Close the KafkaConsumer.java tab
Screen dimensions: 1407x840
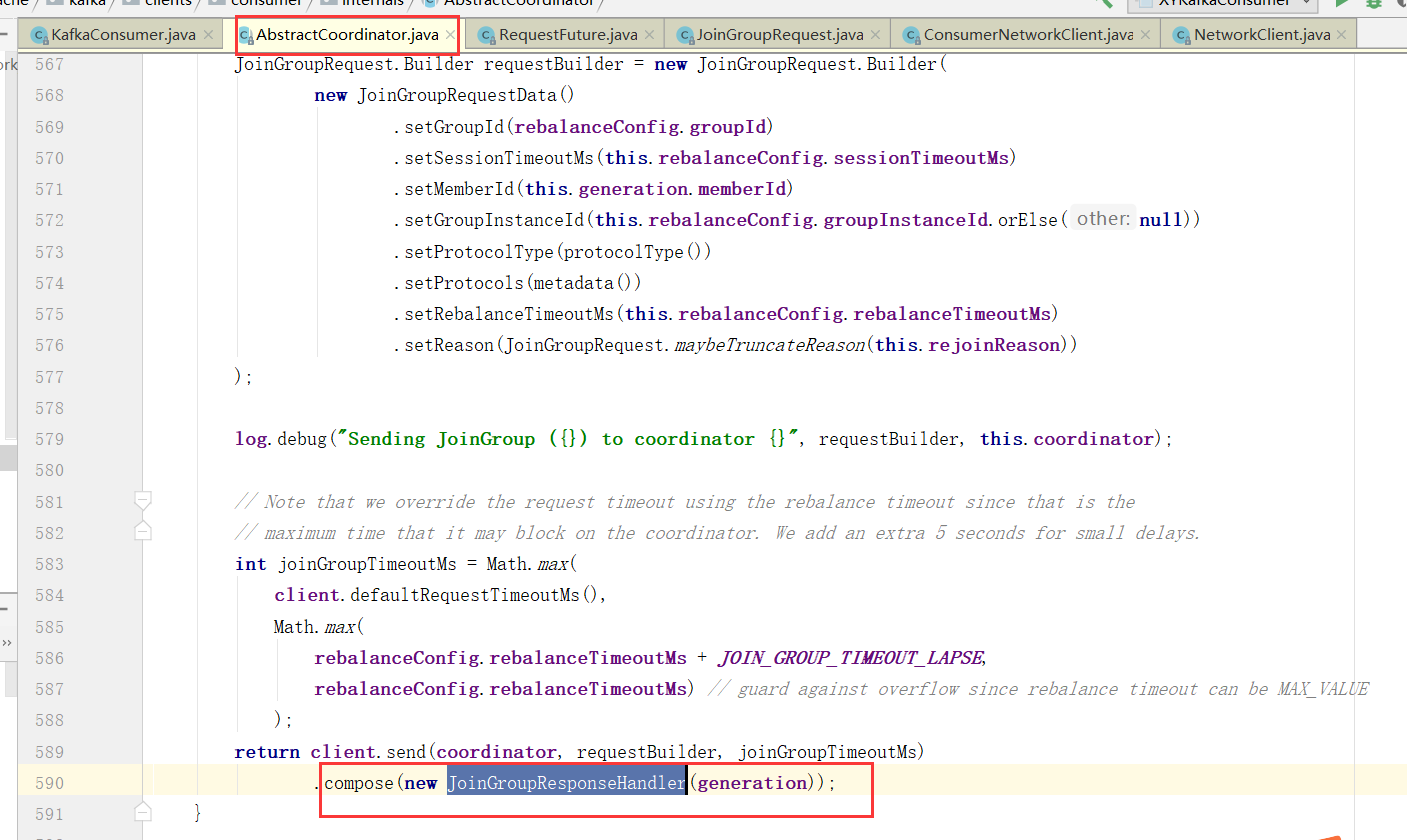(x=208, y=35)
